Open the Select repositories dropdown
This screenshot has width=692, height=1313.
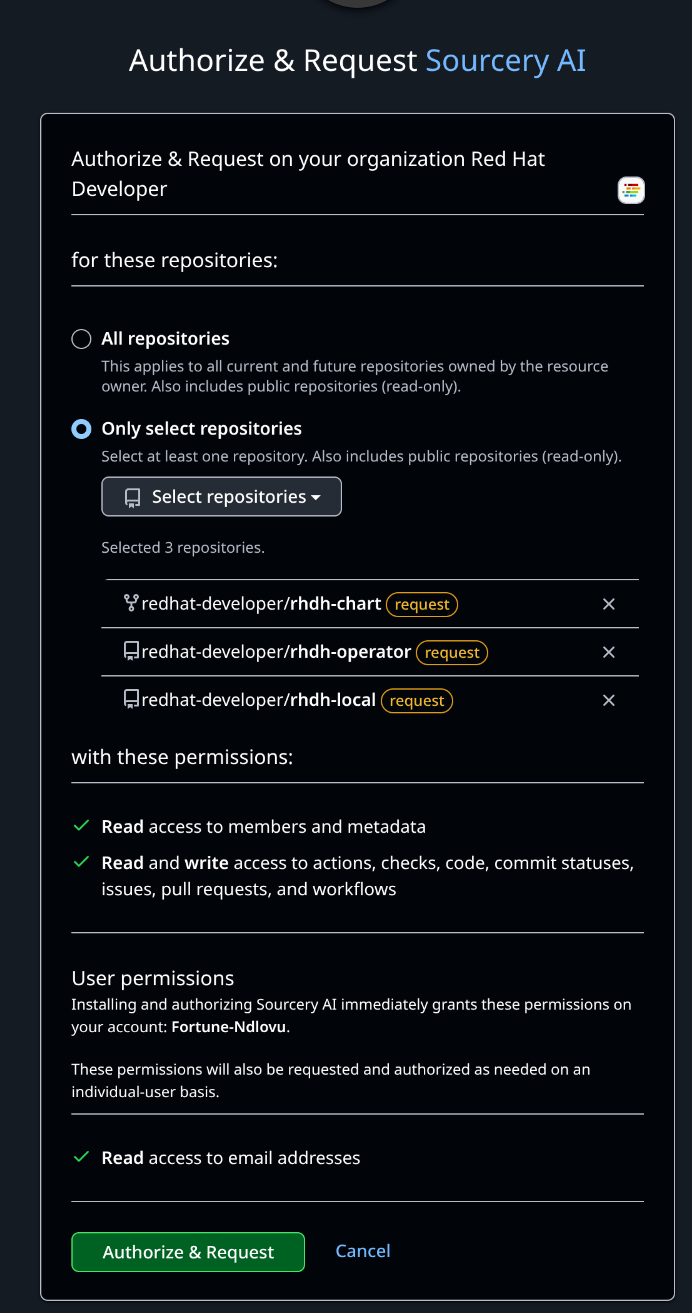coord(221,497)
